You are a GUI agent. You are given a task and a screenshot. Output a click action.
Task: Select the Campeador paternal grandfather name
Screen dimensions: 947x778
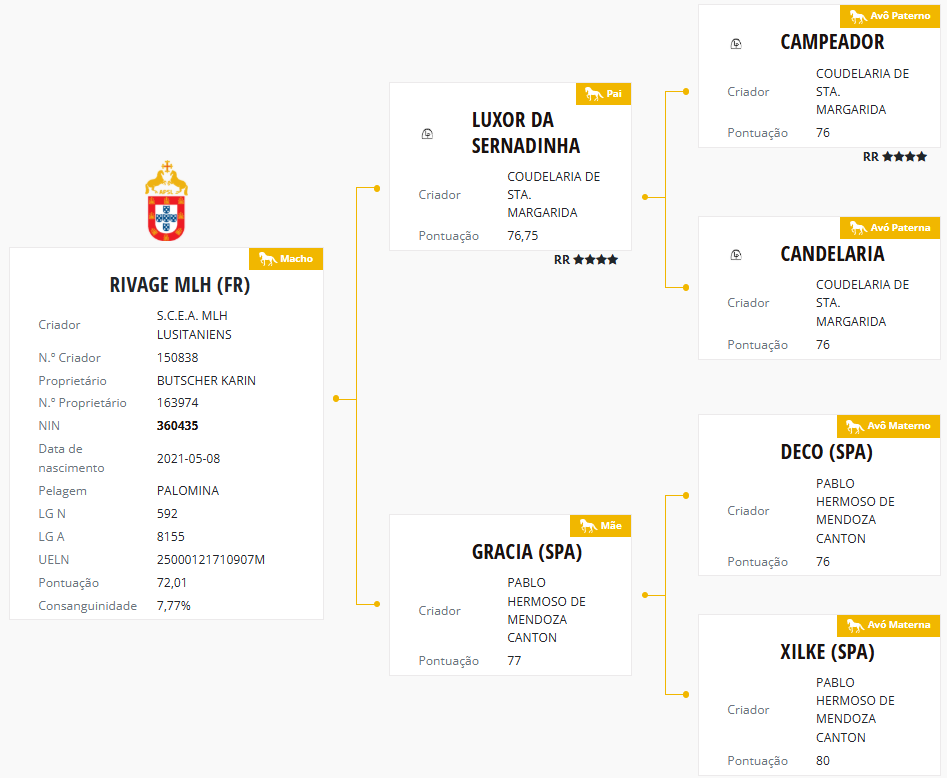[x=832, y=42]
